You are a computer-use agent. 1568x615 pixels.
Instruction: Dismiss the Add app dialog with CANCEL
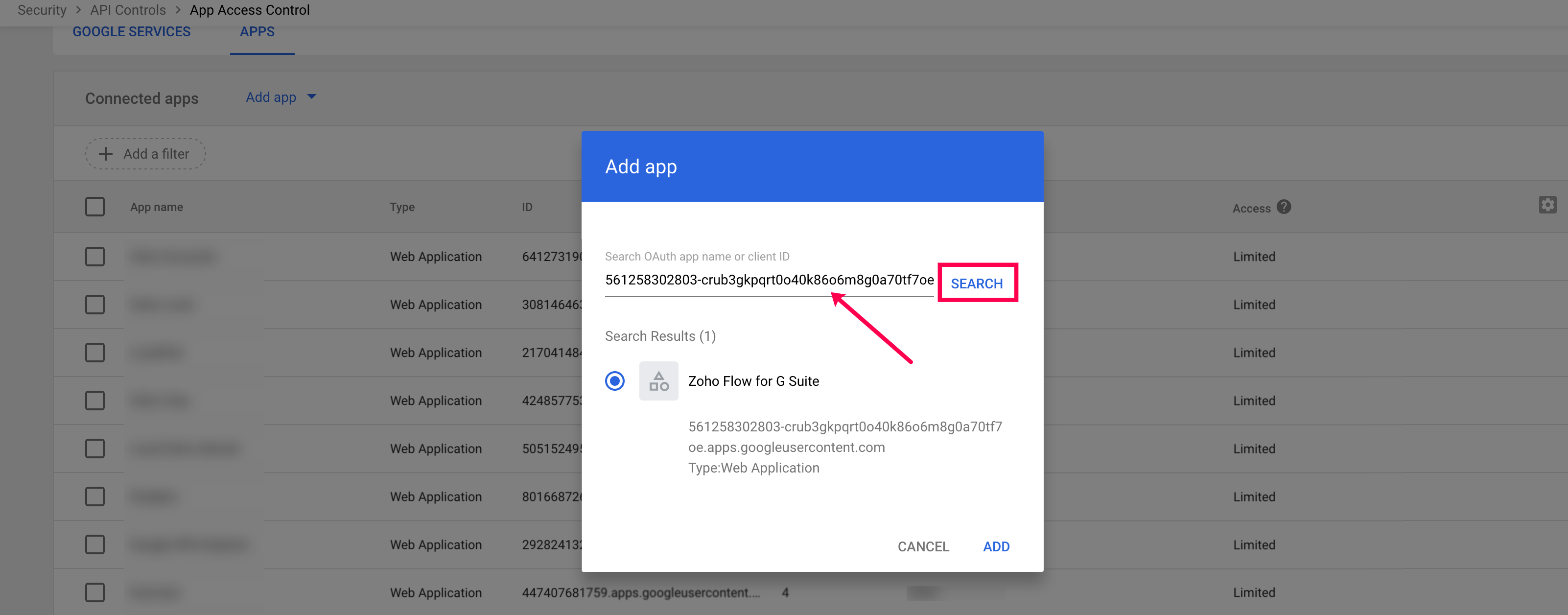point(923,546)
